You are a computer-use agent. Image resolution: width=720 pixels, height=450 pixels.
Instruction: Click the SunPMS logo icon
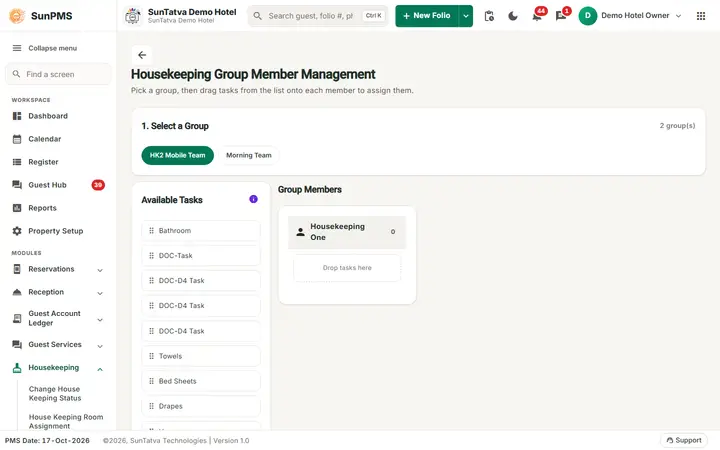point(17,16)
